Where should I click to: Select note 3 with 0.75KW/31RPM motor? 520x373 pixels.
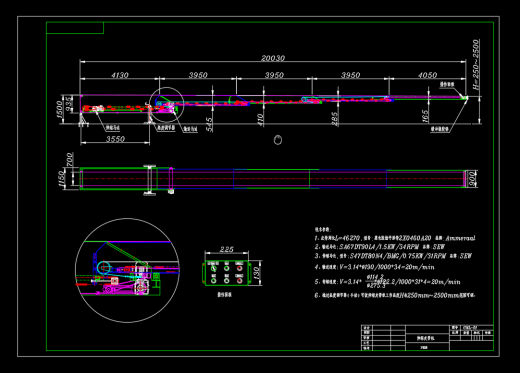click(393, 256)
